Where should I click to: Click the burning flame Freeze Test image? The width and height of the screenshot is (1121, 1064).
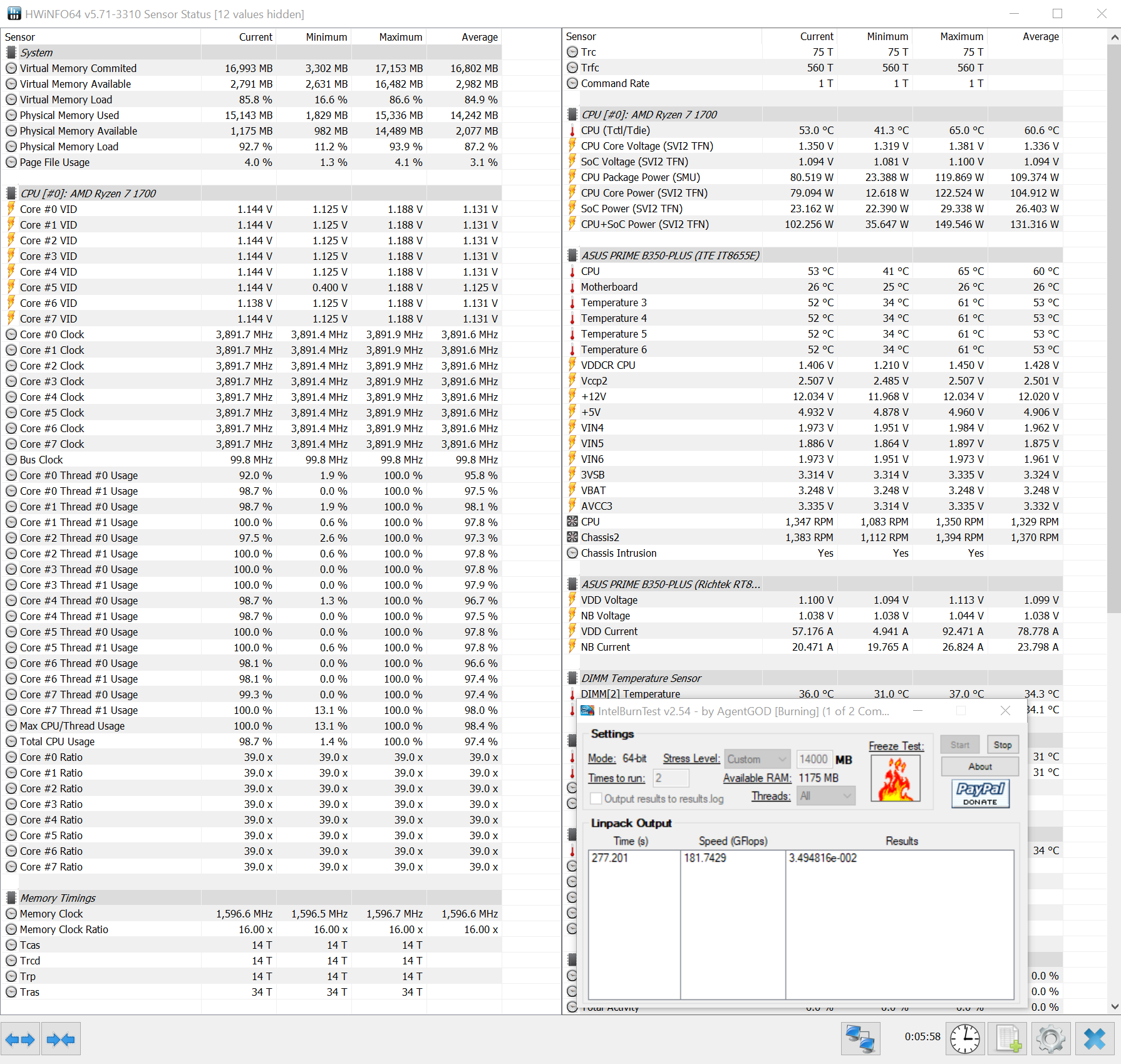point(896,778)
